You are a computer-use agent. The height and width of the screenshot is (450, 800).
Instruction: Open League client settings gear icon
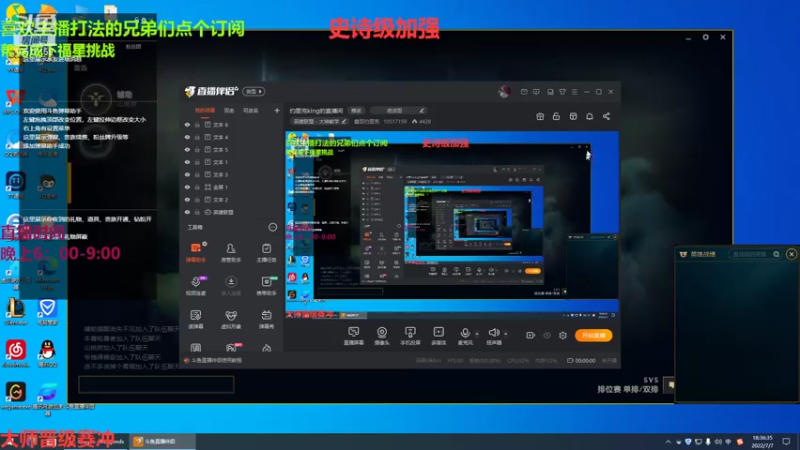706,37
